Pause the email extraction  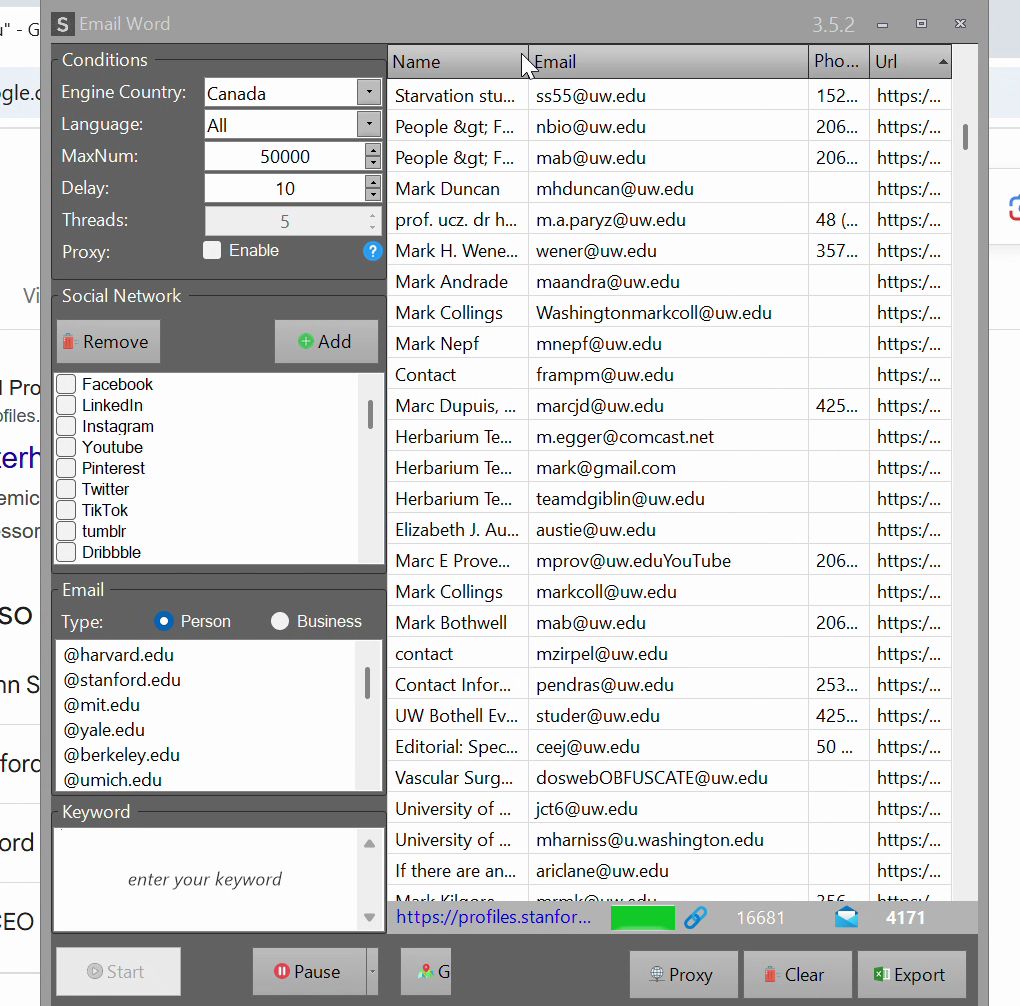[309, 972]
